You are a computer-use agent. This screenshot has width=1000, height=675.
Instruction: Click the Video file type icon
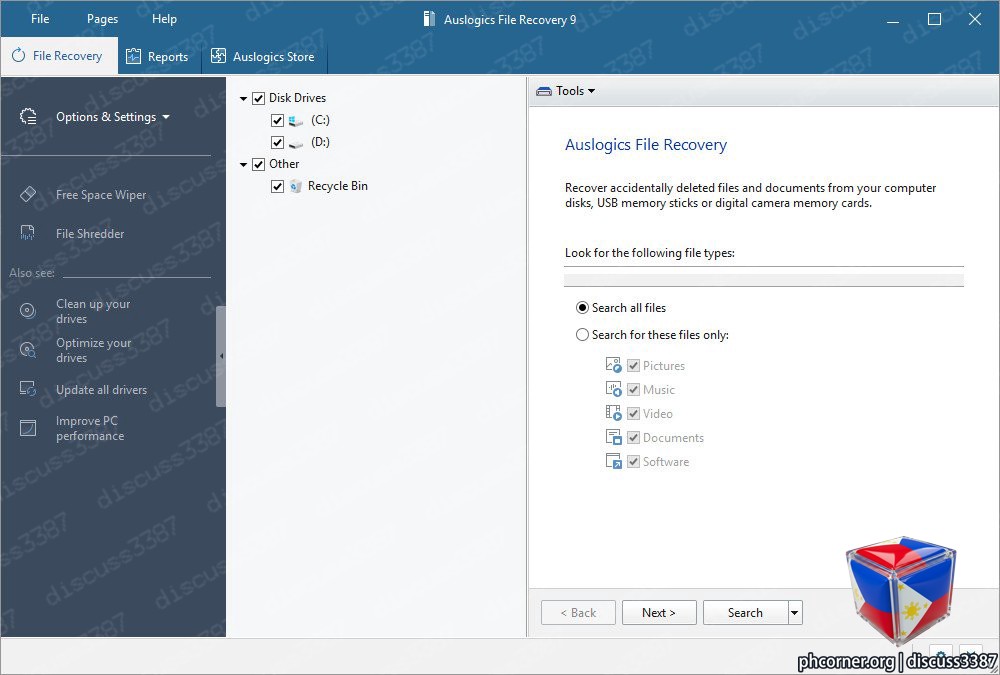613,413
